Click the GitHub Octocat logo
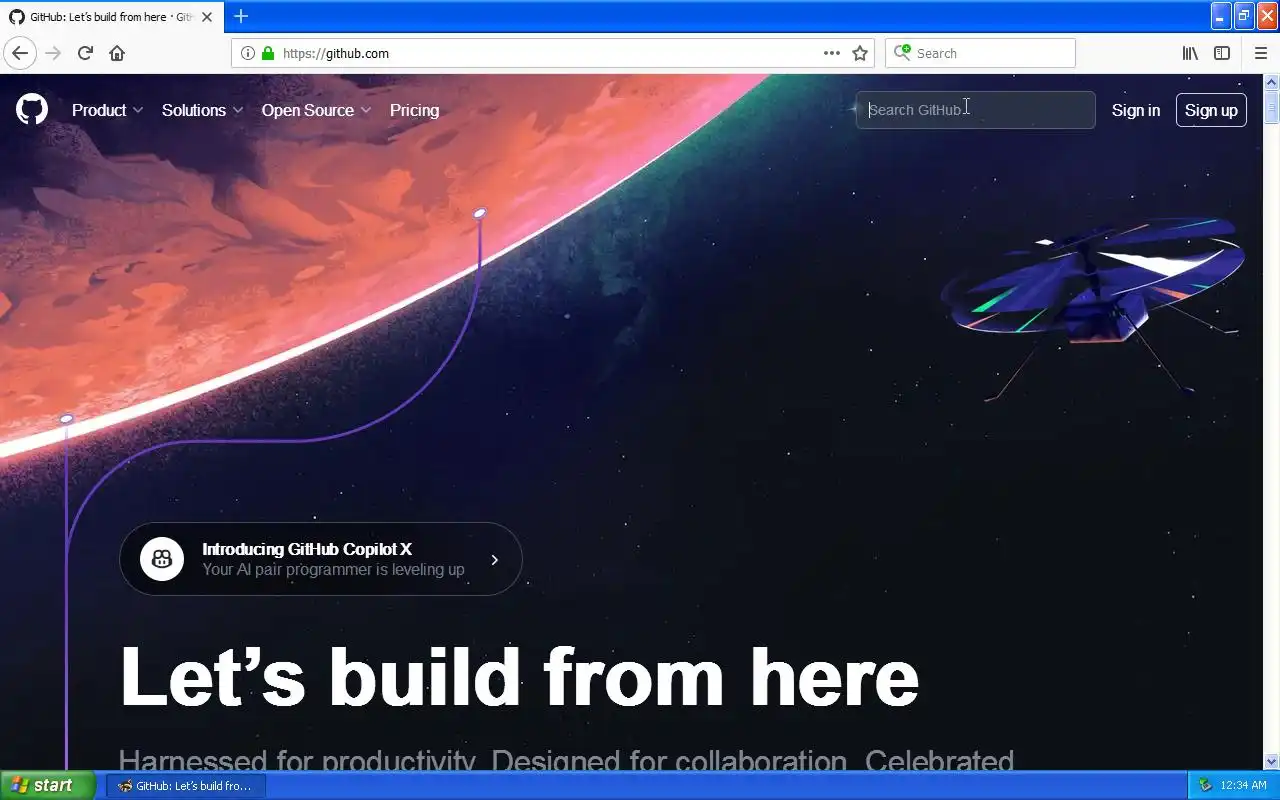 (x=32, y=110)
